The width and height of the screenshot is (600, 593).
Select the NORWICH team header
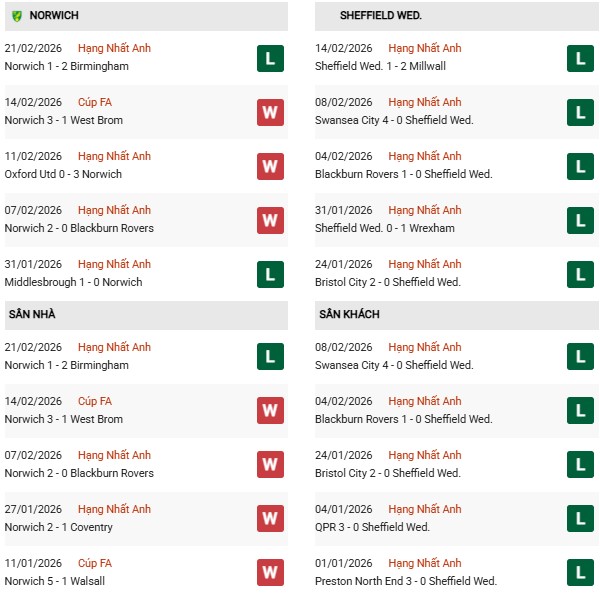(x=55, y=16)
